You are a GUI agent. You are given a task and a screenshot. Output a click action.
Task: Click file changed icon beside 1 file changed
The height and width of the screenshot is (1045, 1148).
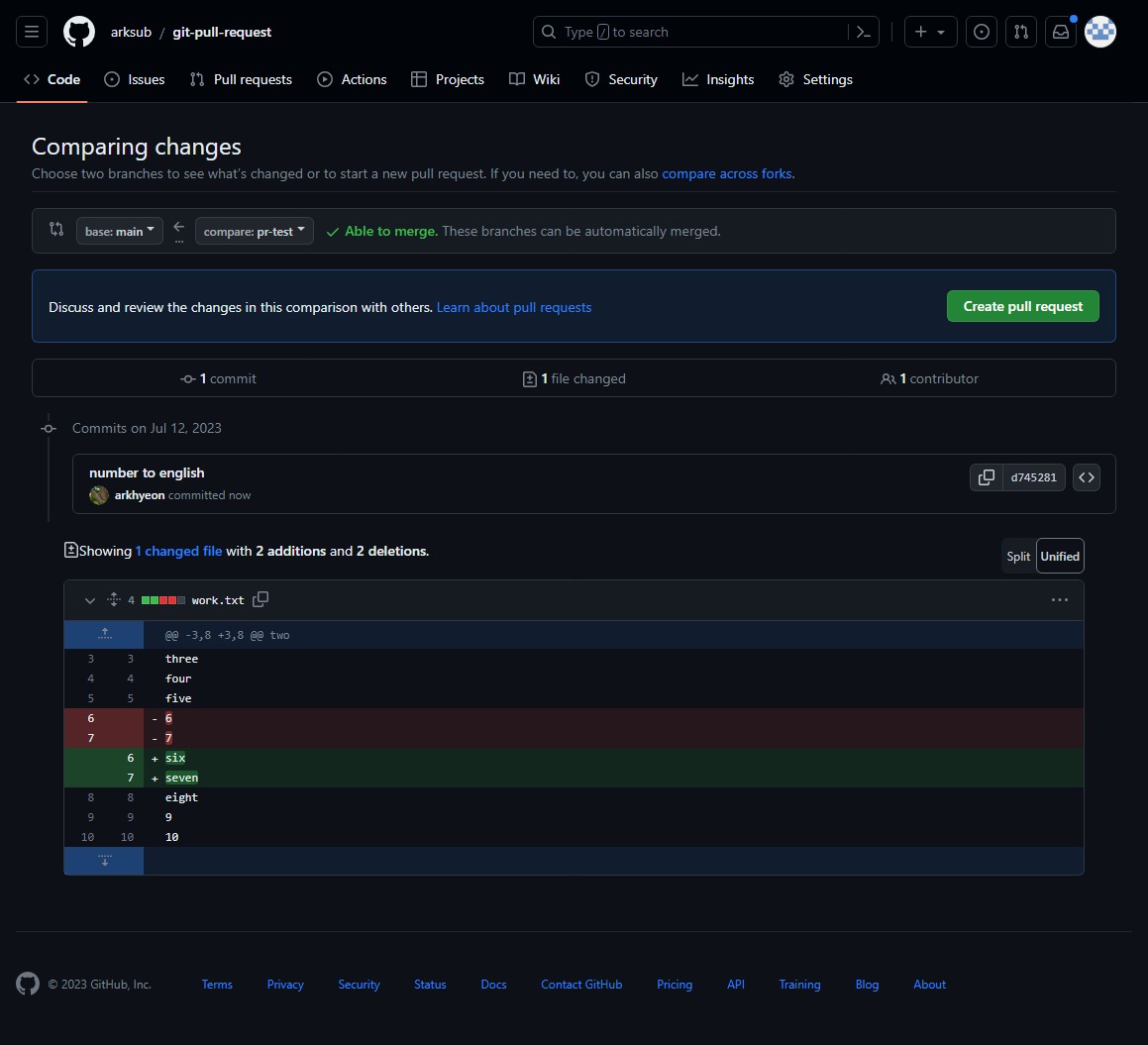(x=529, y=378)
